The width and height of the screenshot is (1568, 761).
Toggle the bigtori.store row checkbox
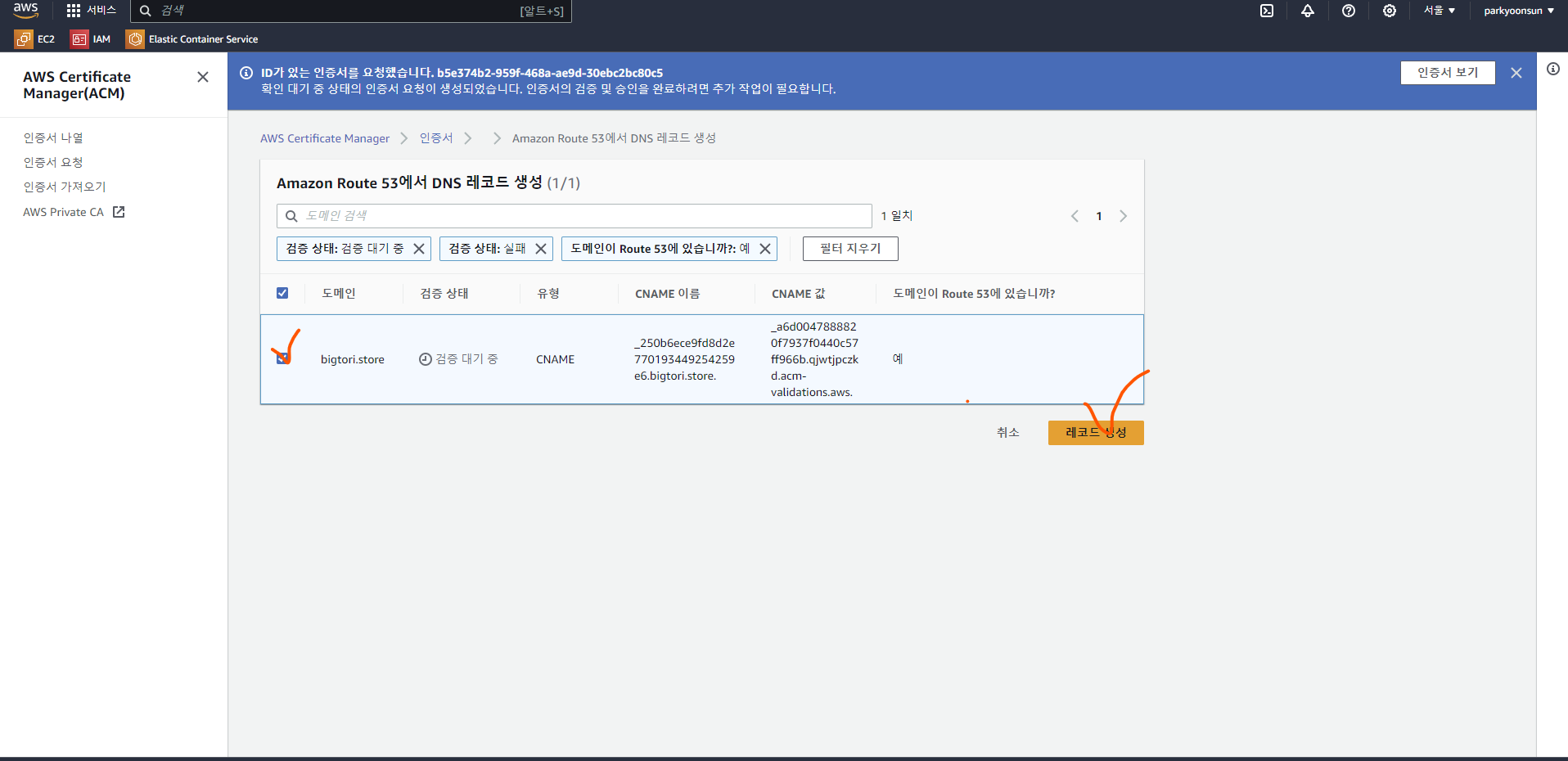click(x=282, y=358)
